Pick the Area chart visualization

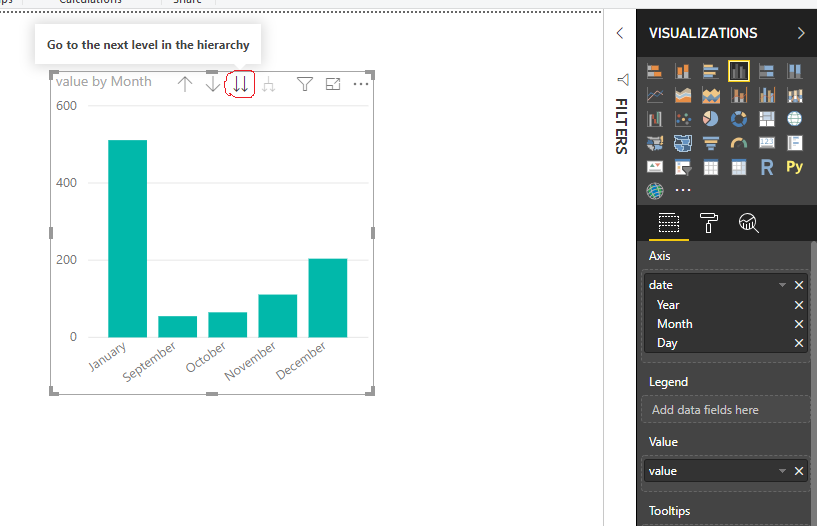683,95
